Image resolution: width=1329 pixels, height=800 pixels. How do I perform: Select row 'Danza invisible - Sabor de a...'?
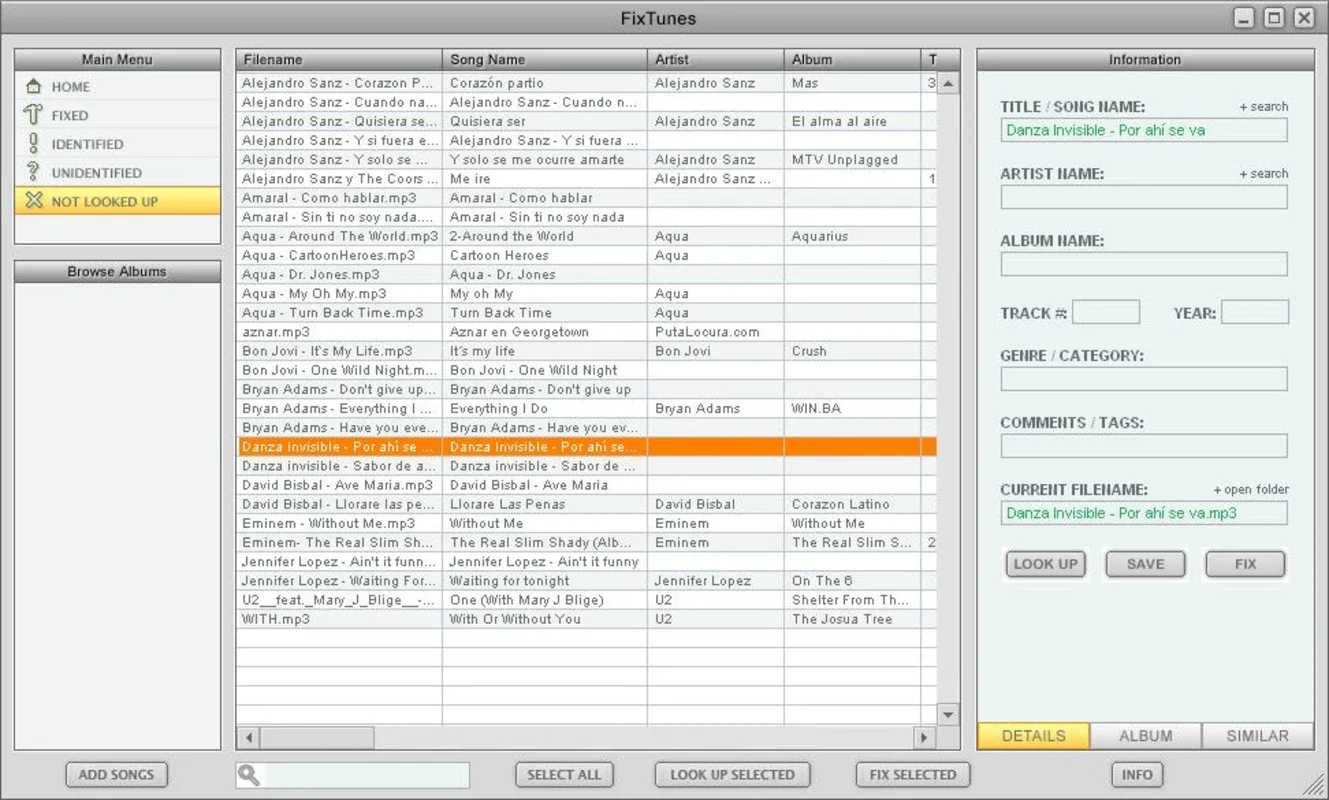[586, 466]
